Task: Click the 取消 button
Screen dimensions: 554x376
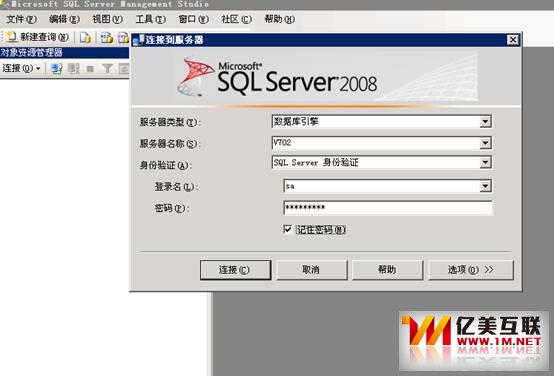Action: pyautogui.click(x=312, y=270)
